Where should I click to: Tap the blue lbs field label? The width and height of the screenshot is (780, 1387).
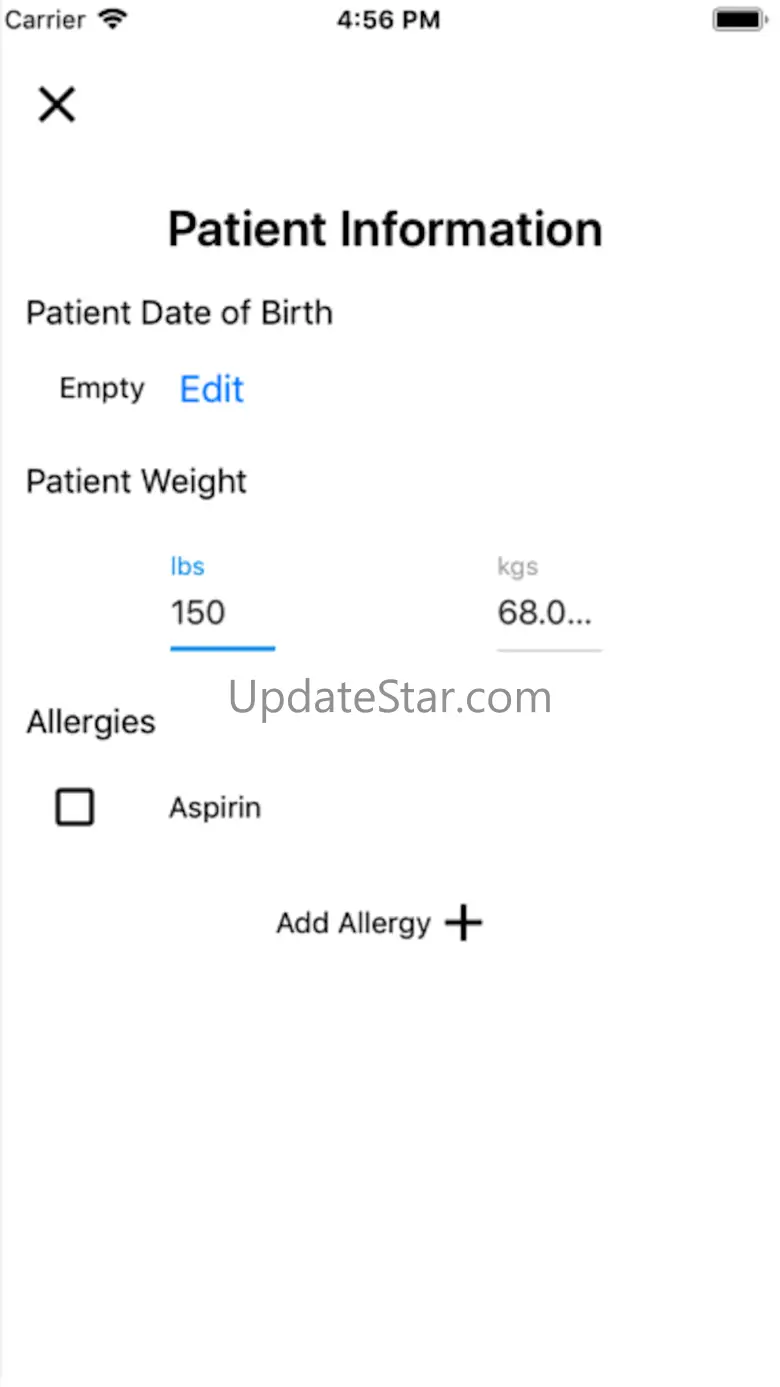coord(187,566)
